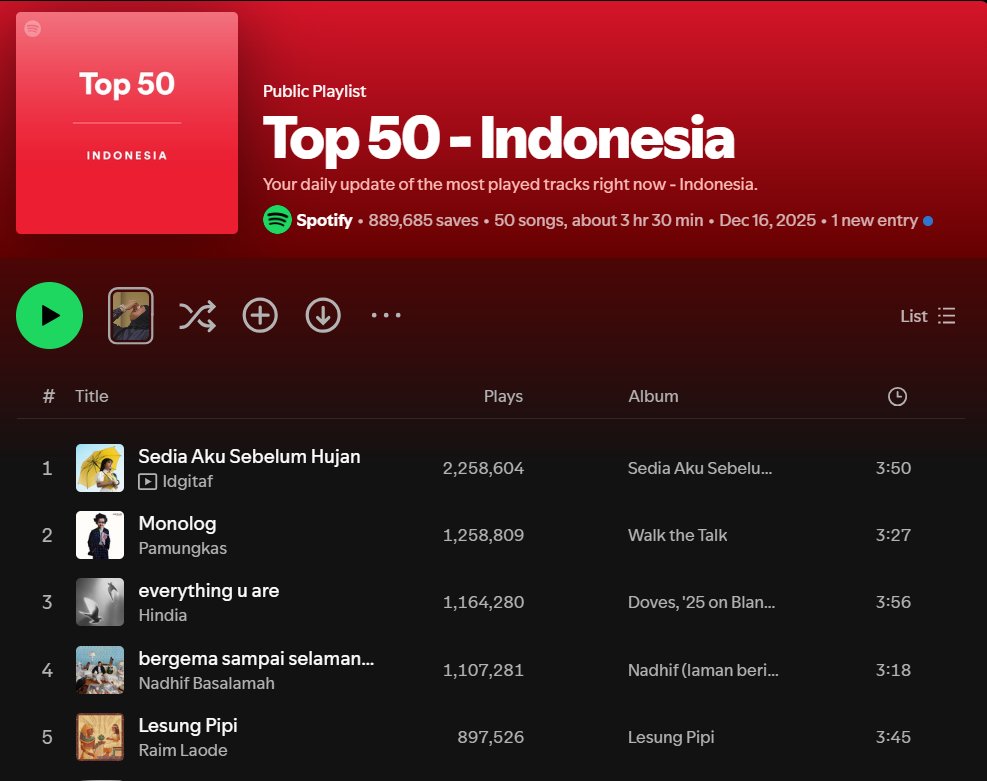This screenshot has width=987, height=781.
Task: Click the Album column header
Action: coord(653,396)
